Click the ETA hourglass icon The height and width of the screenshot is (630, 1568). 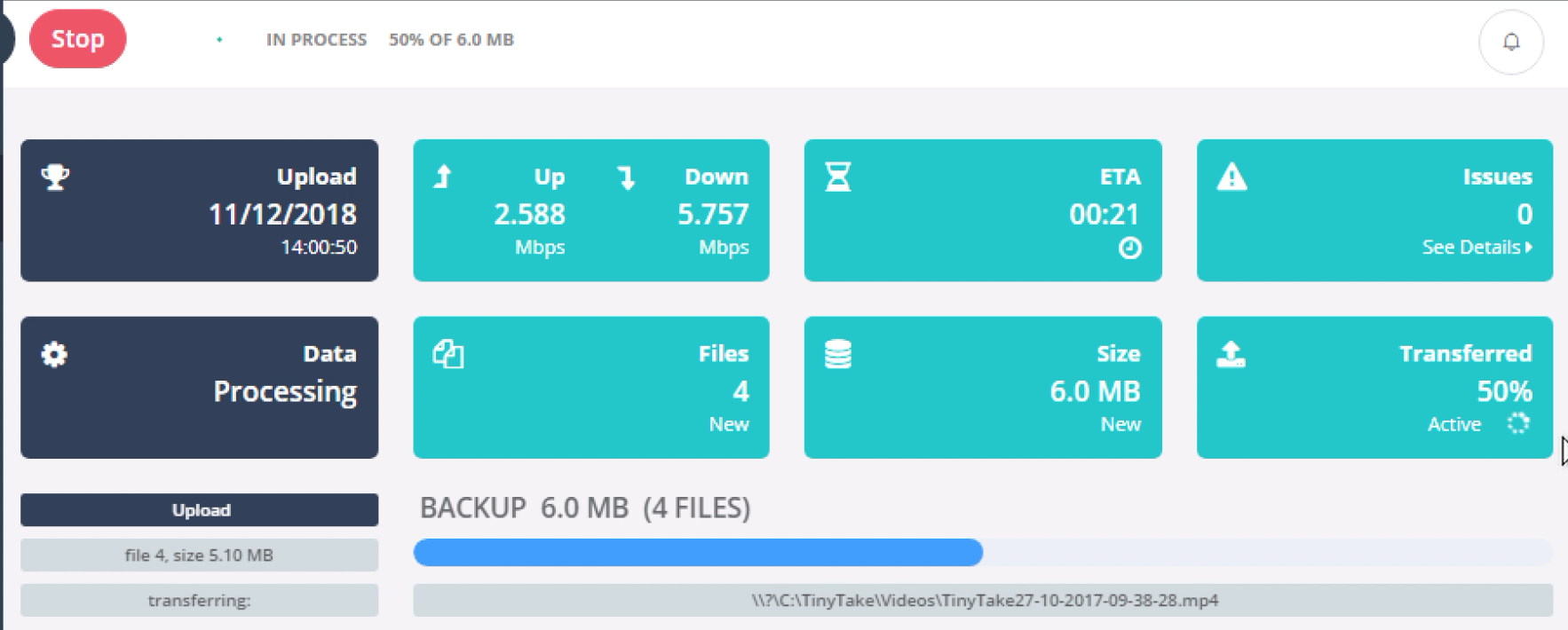coord(838,177)
